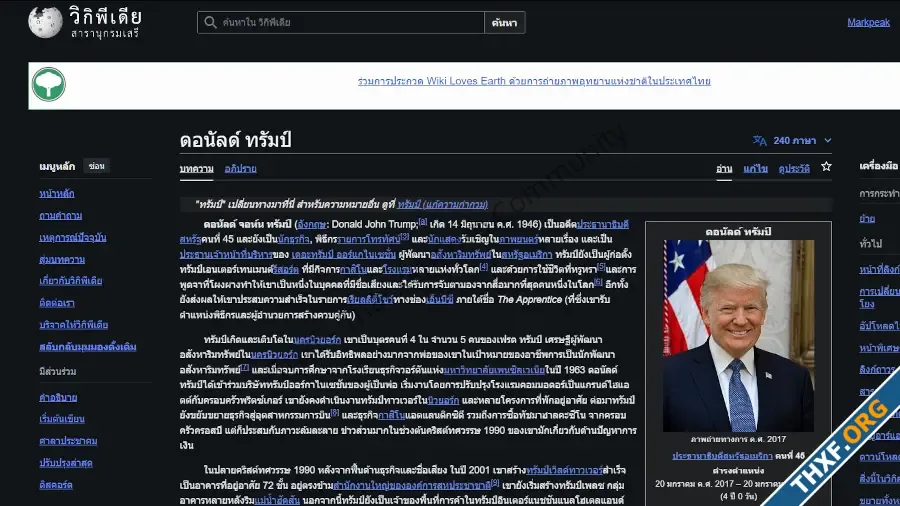The image size is (900, 506).
Task: Open สุ่มบทความ in the sidebar
Action: pyautogui.click(x=62, y=259)
